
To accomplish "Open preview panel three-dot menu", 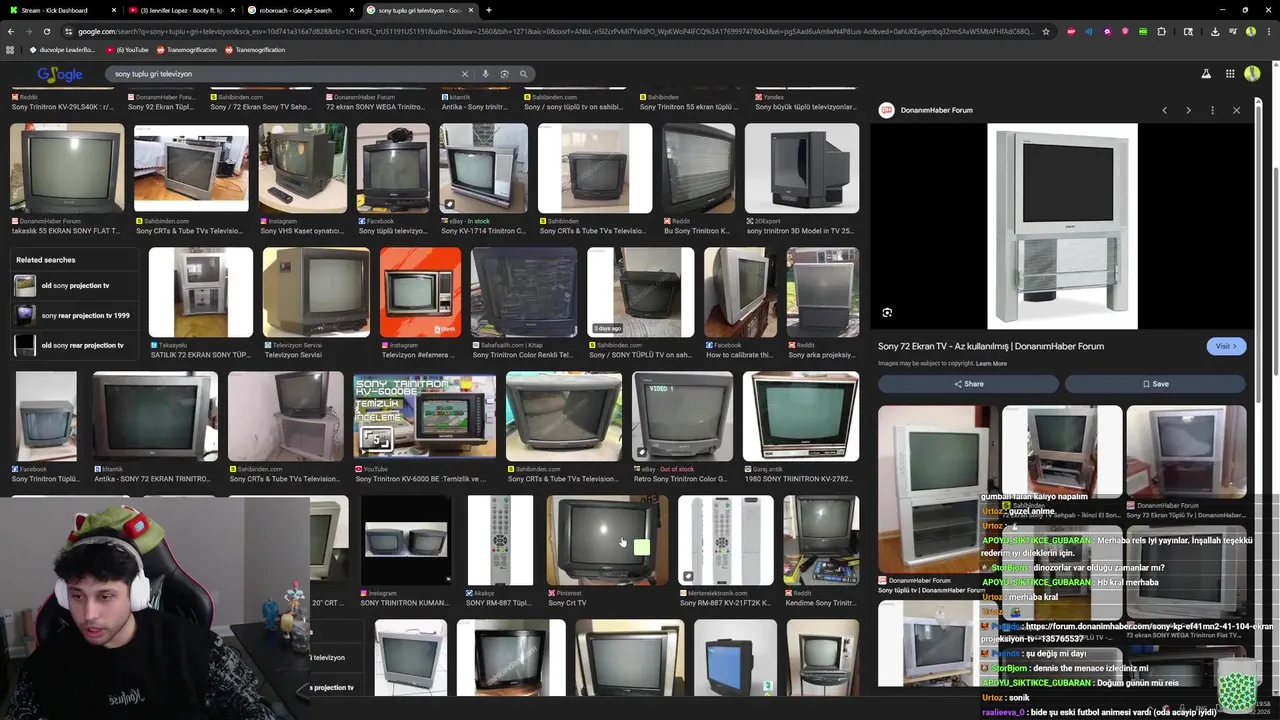I will [x=1212, y=110].
